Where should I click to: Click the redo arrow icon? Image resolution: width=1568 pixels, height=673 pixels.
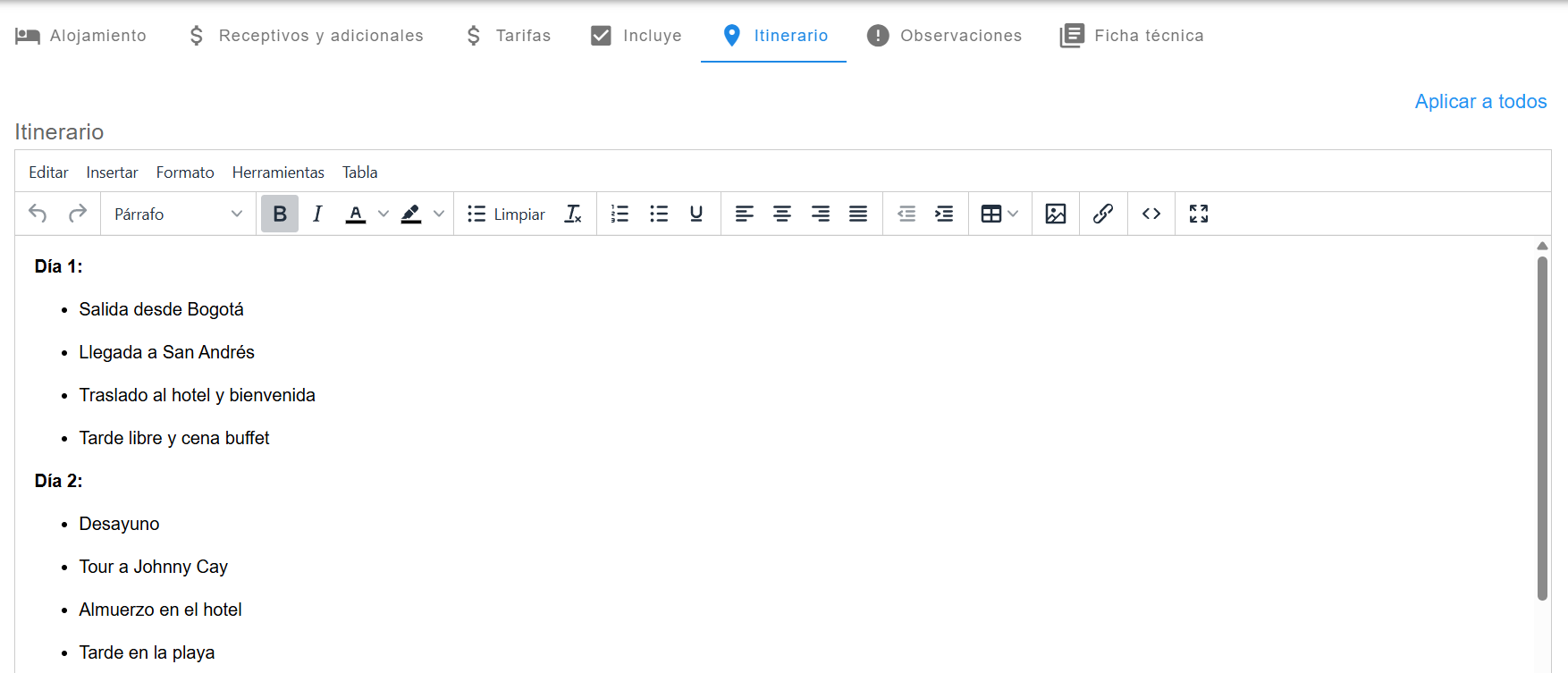(x=78, y=214)
